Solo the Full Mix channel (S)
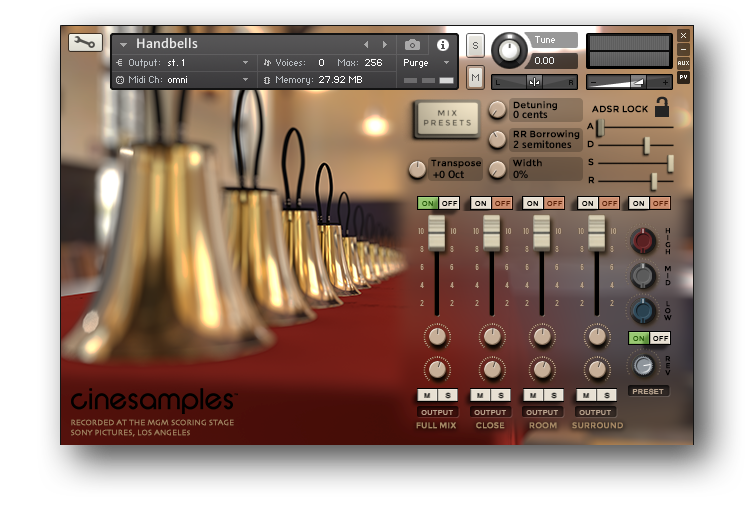This screenshot has height=505, width=754. [448, 395]
